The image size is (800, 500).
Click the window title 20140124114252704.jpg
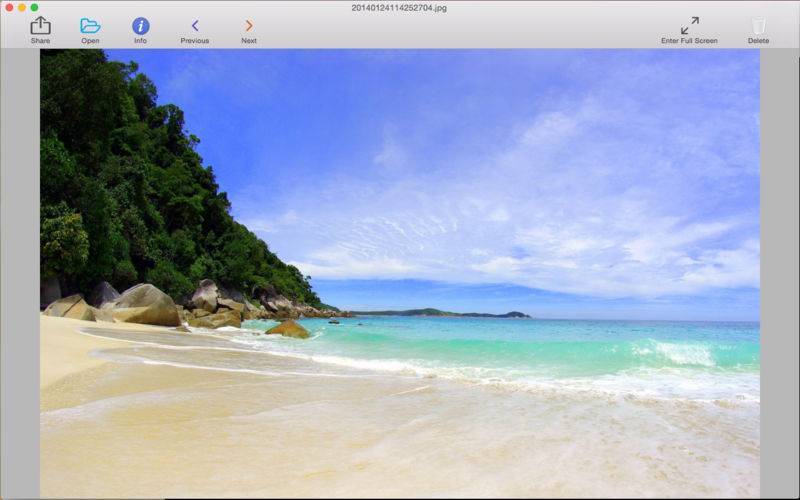[x=399, y=8]
